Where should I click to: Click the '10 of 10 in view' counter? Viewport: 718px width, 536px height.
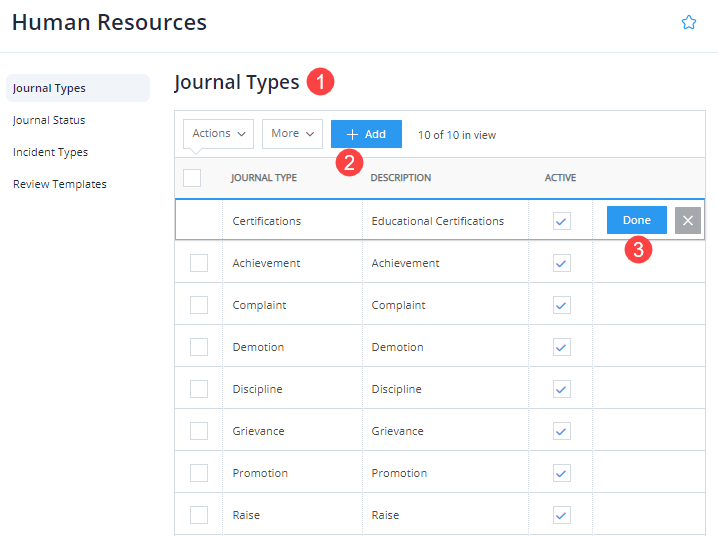point(457,135)
